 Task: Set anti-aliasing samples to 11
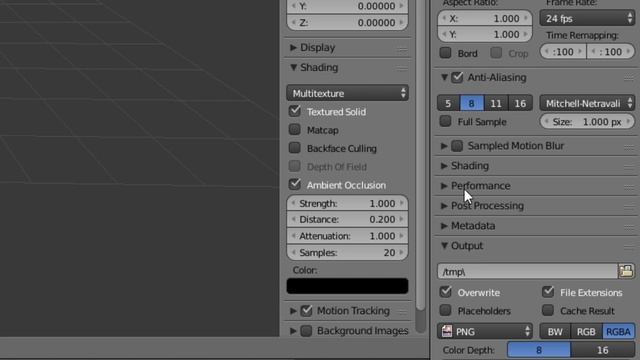click(x=496, y=103)
